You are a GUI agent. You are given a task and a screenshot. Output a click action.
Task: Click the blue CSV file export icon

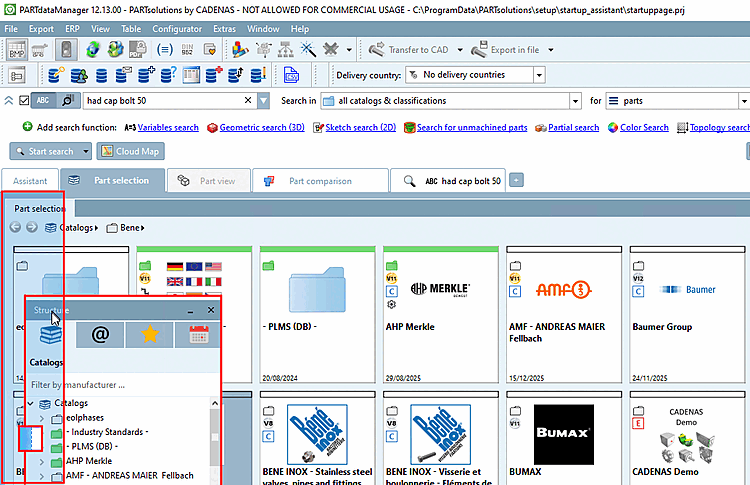pyautogui.click(x=291, y=75)
